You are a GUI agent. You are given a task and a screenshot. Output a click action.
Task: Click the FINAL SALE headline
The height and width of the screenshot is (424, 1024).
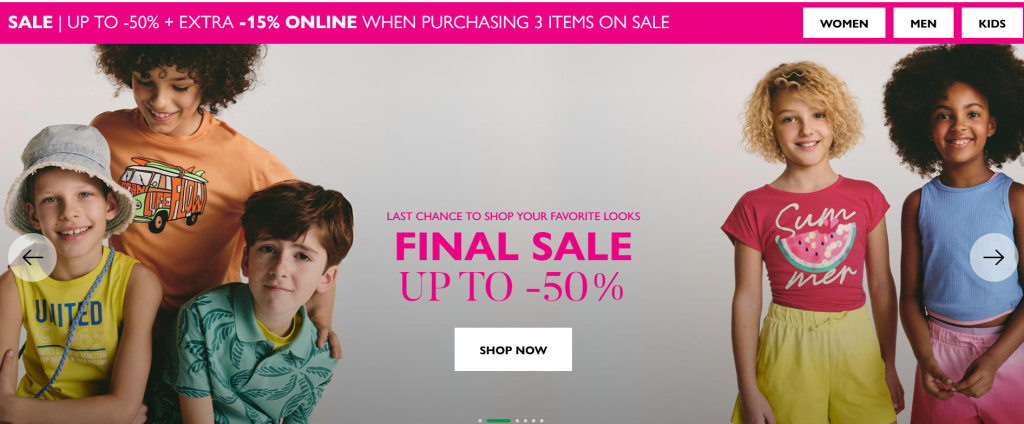point(513,246)
